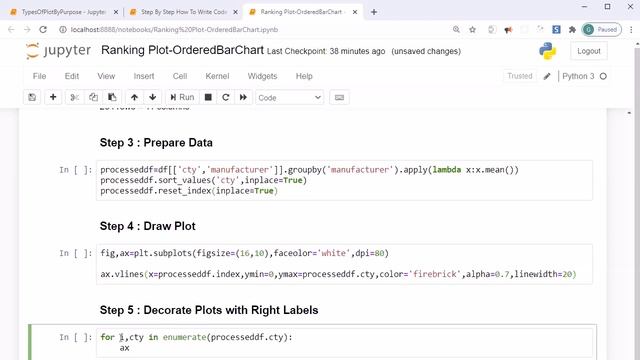Select heading Step 5 : Decorate Plots with Right Labels

pos(209,310)
